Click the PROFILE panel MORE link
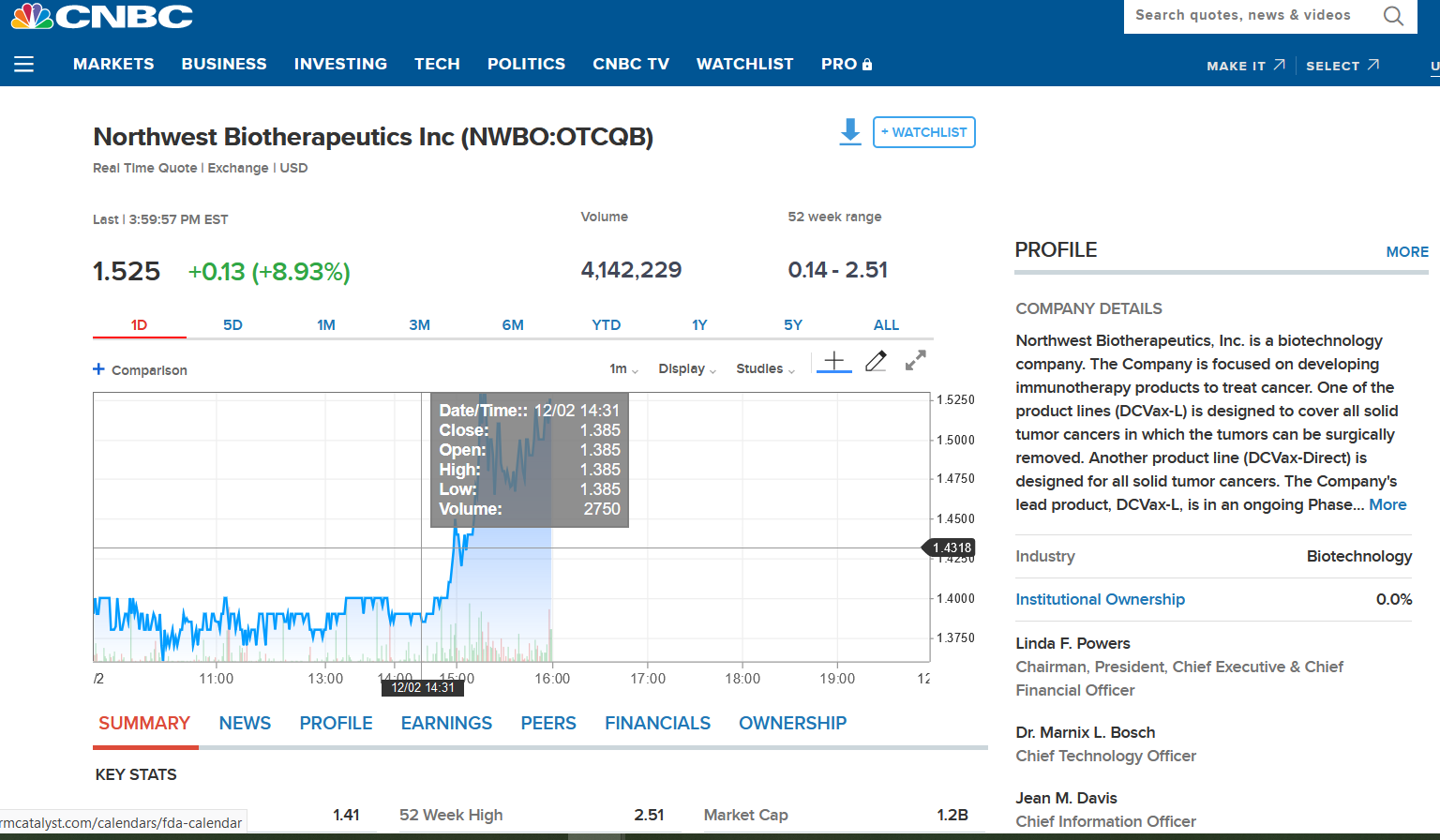Image resolution: width=1440 pixels, height=840 pixels. pos(1406,252)
